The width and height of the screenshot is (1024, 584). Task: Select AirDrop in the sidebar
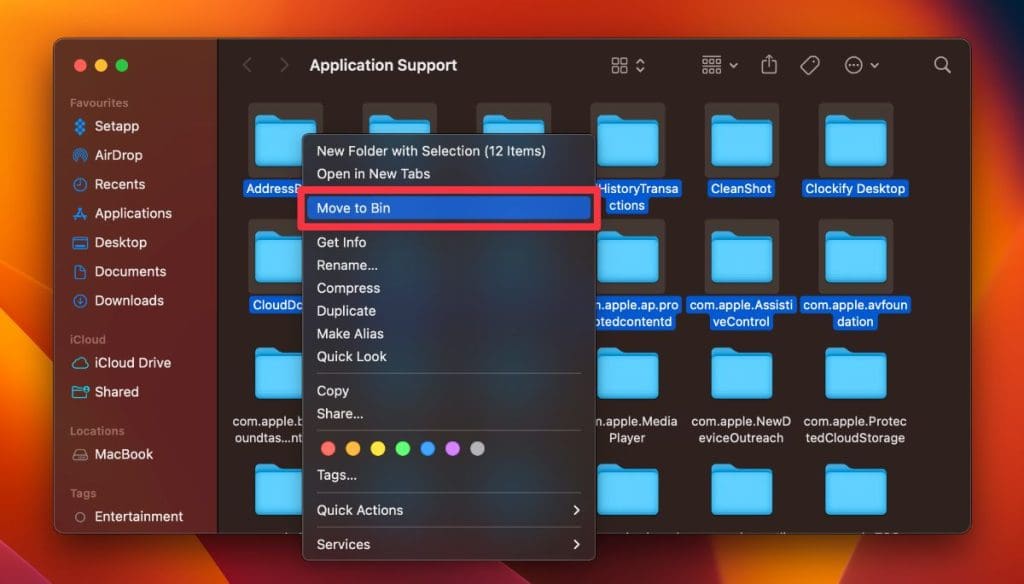pos(107,155)
